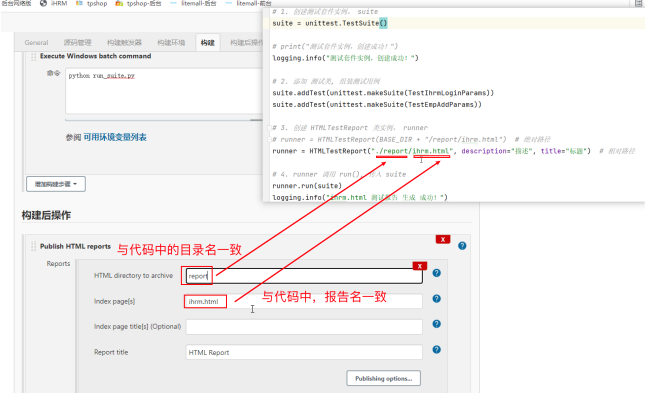Open help for Publish HTML reports
Viewport: 645px width, 393px height.
click(x=462, y=246)
